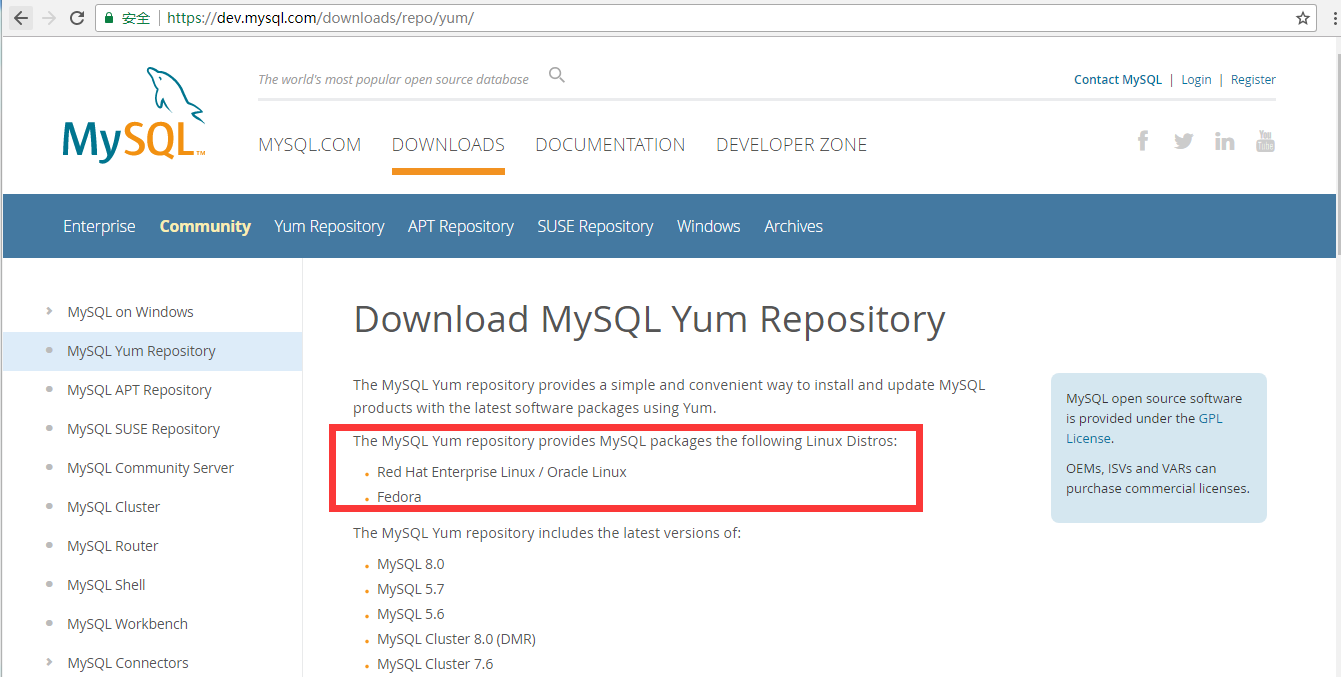1341x677 pixels.
Task: Bookmark page with the star icon
Action: coord(1302,18)
